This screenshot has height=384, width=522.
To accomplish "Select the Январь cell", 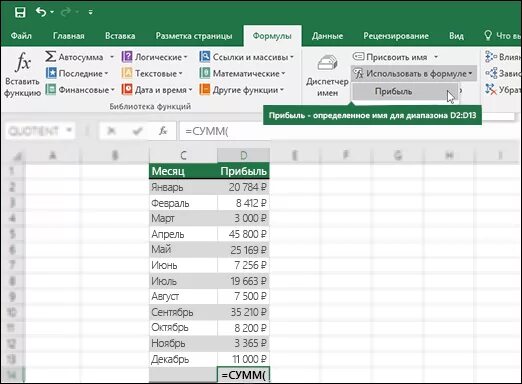I will click(x=183, y=187).
